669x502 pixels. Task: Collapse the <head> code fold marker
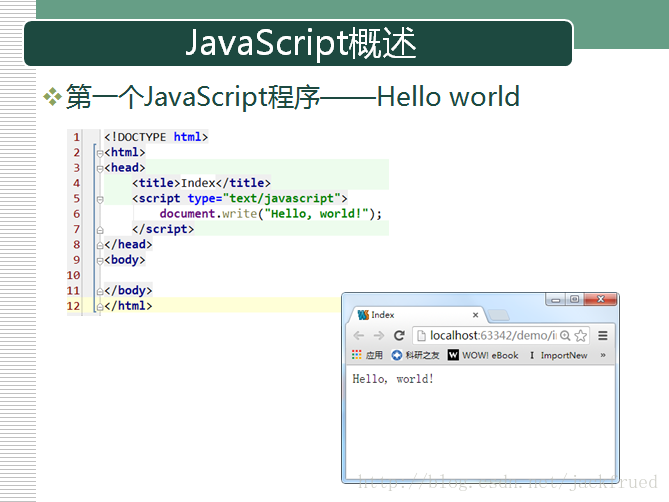pyautogui.click(x=99, y=168)
